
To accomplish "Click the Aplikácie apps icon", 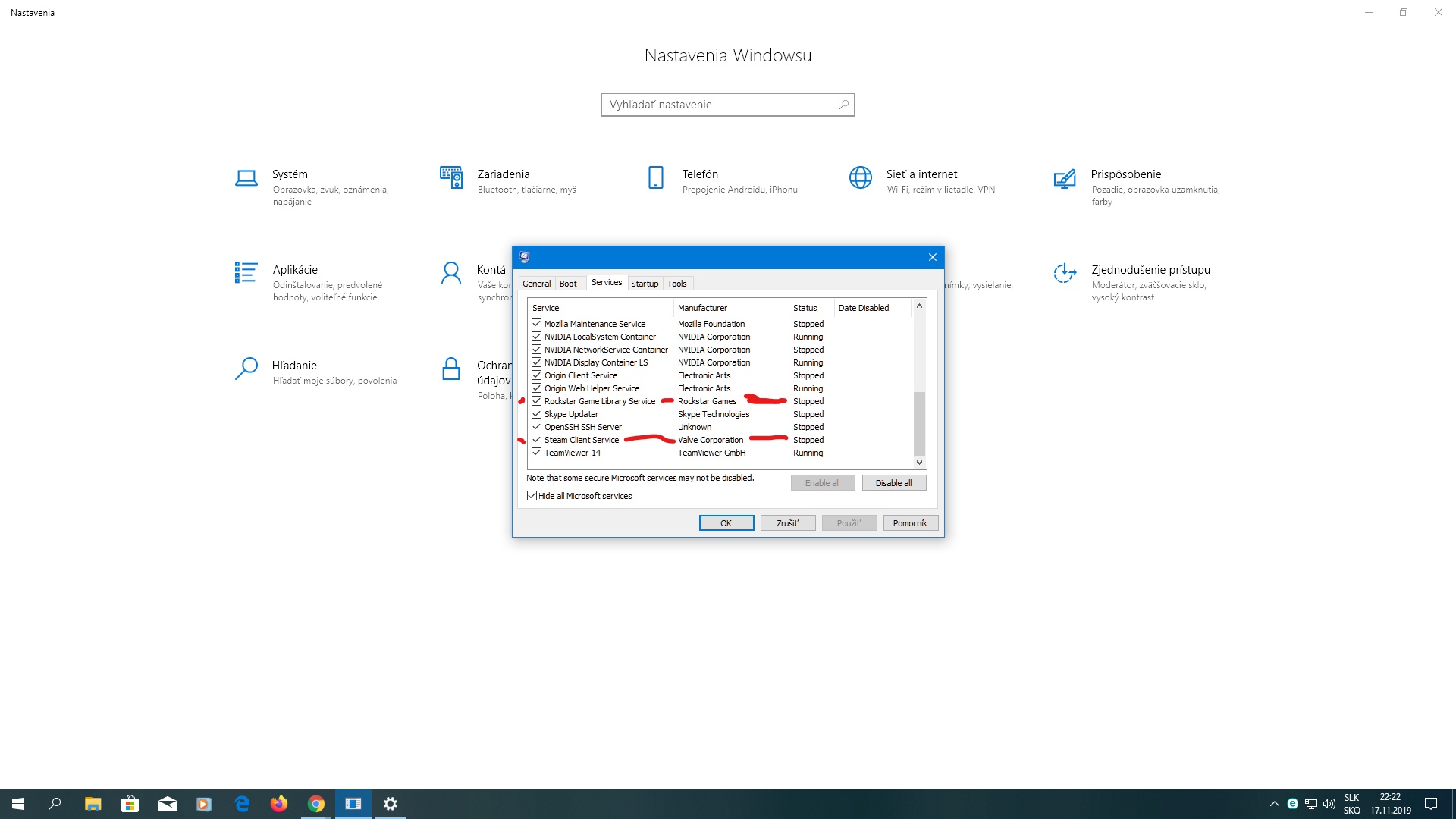I will click(246, 273).
